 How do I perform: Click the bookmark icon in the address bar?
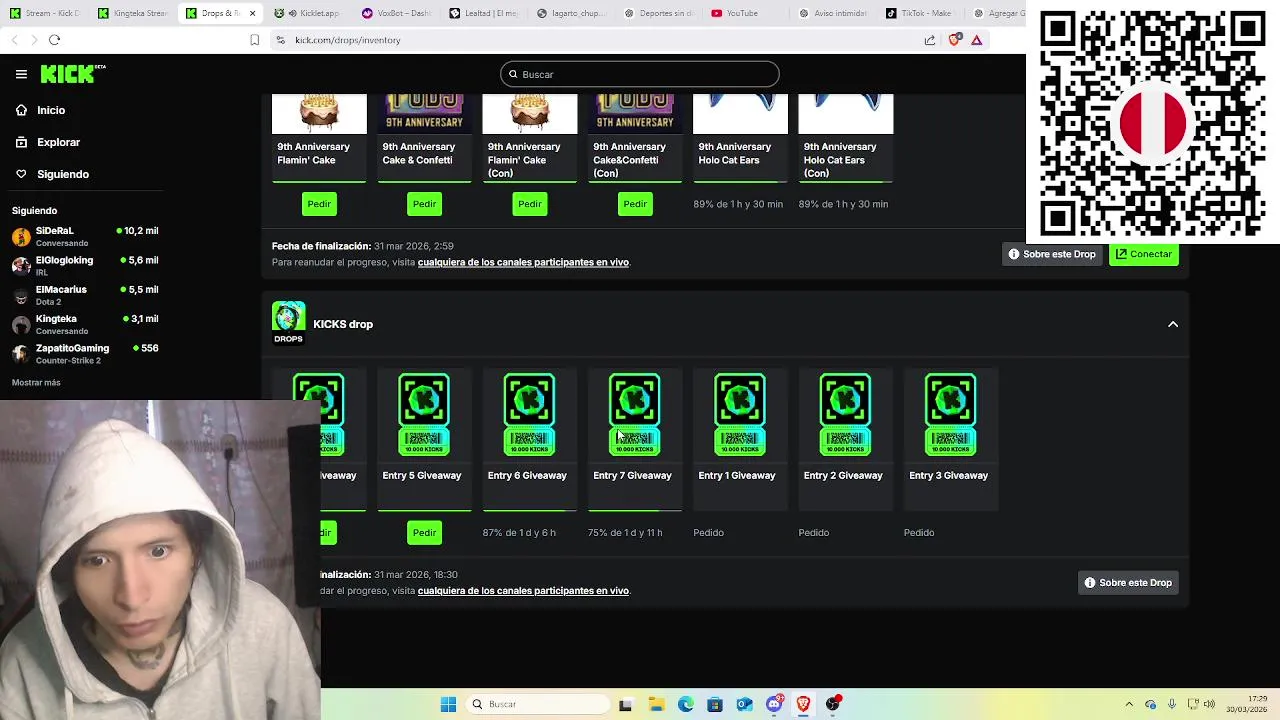coord(254,40)
